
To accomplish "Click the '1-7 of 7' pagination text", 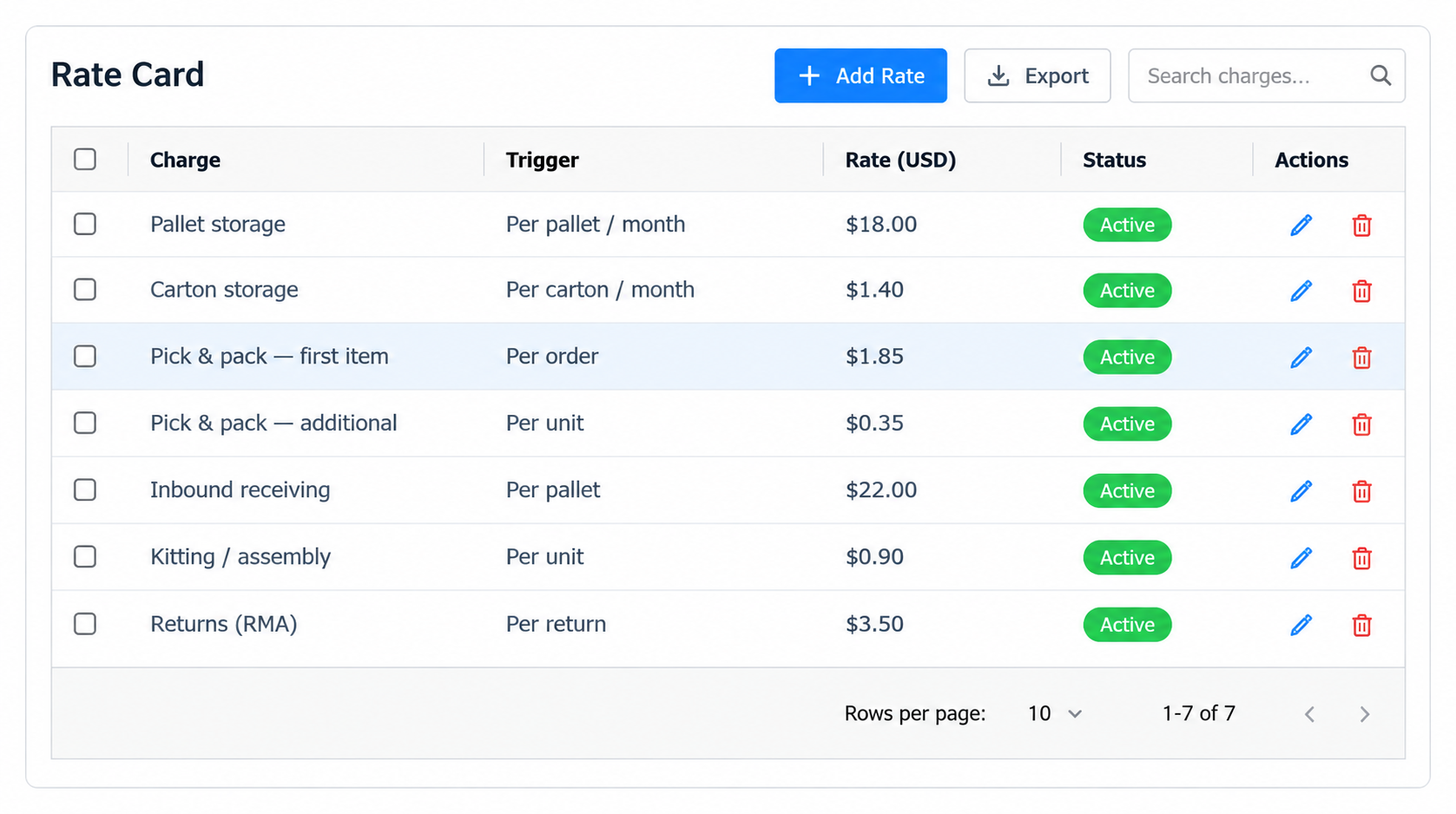I will [x=1198, y=713].
